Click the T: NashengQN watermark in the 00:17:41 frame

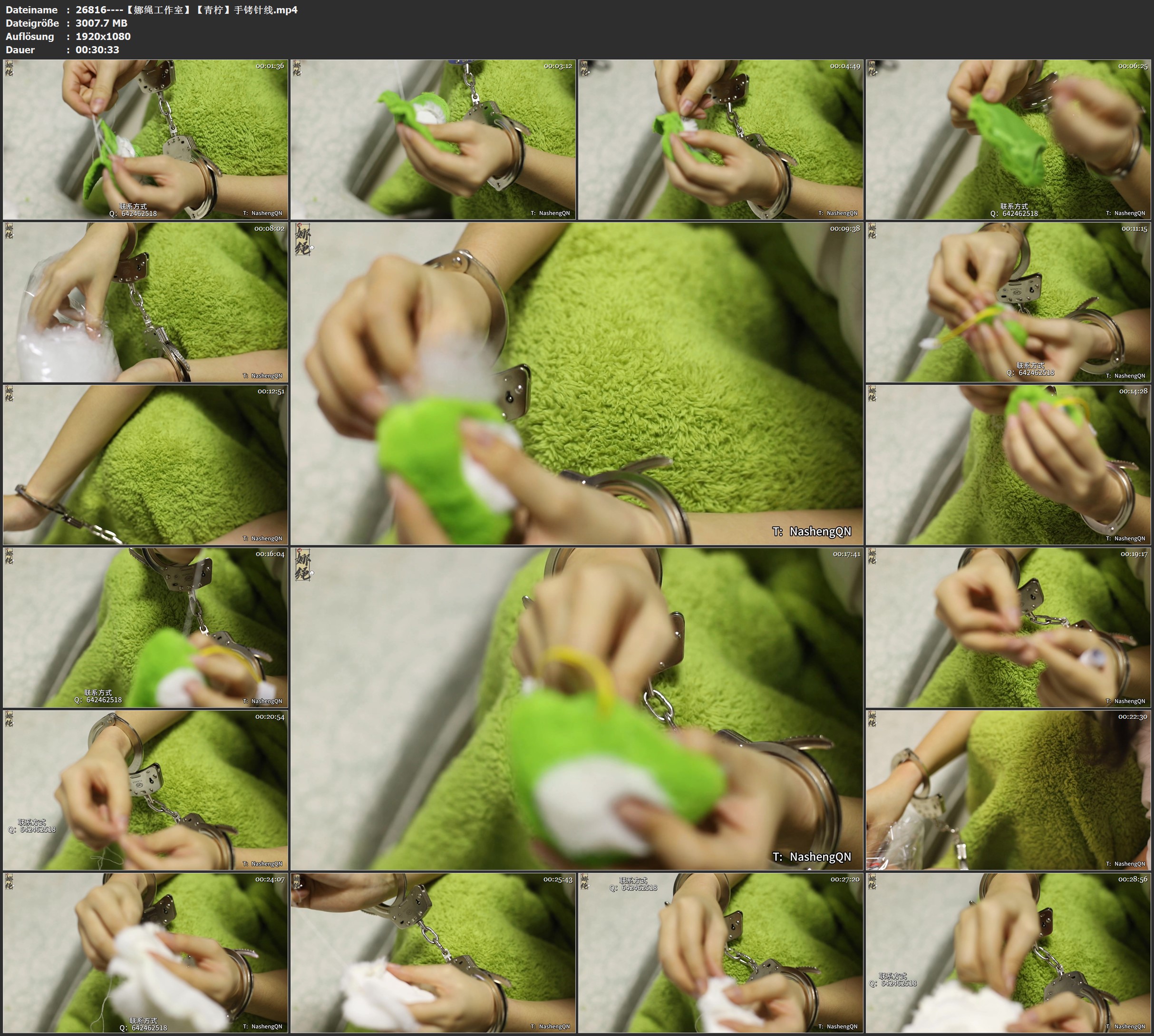point(812,857)
